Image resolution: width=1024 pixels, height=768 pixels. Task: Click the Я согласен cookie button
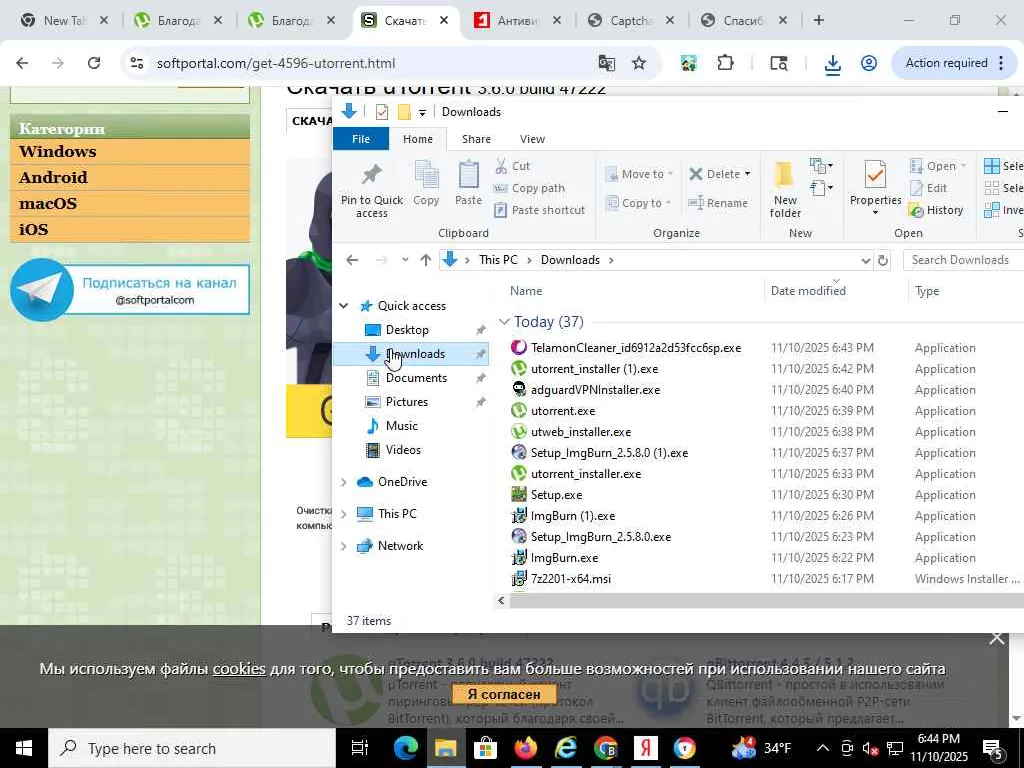pos(504,694)
